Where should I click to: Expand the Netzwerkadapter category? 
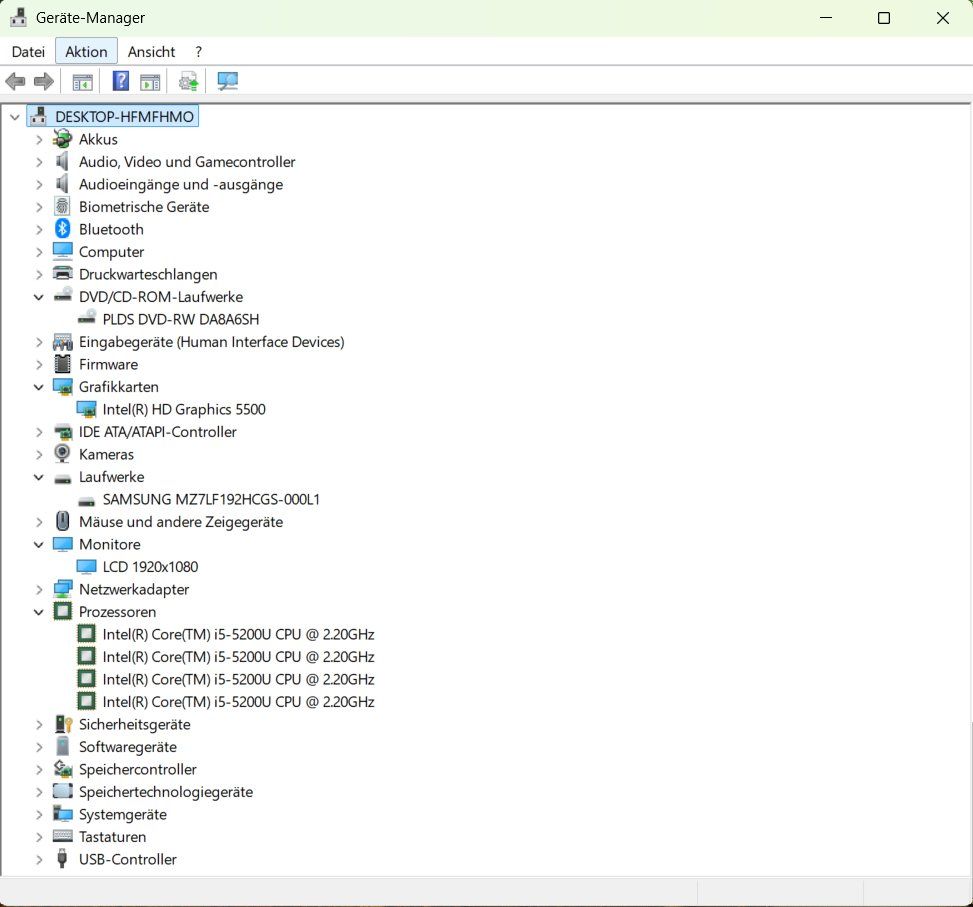coord(39,589)
